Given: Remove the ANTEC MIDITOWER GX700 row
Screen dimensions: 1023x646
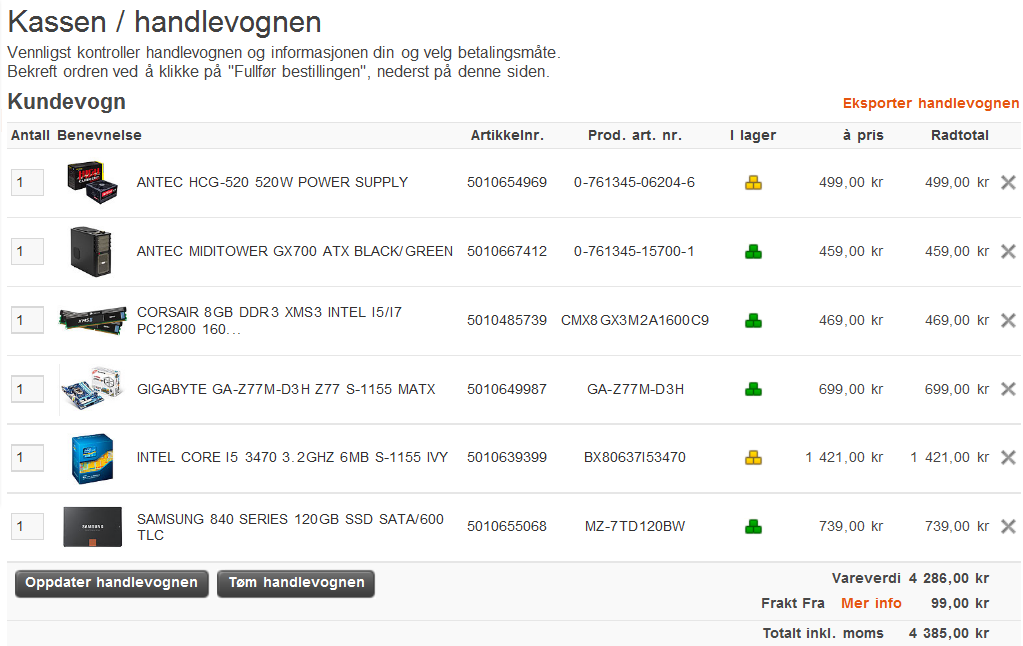Looking at the screenshot, I should 1008,251.
